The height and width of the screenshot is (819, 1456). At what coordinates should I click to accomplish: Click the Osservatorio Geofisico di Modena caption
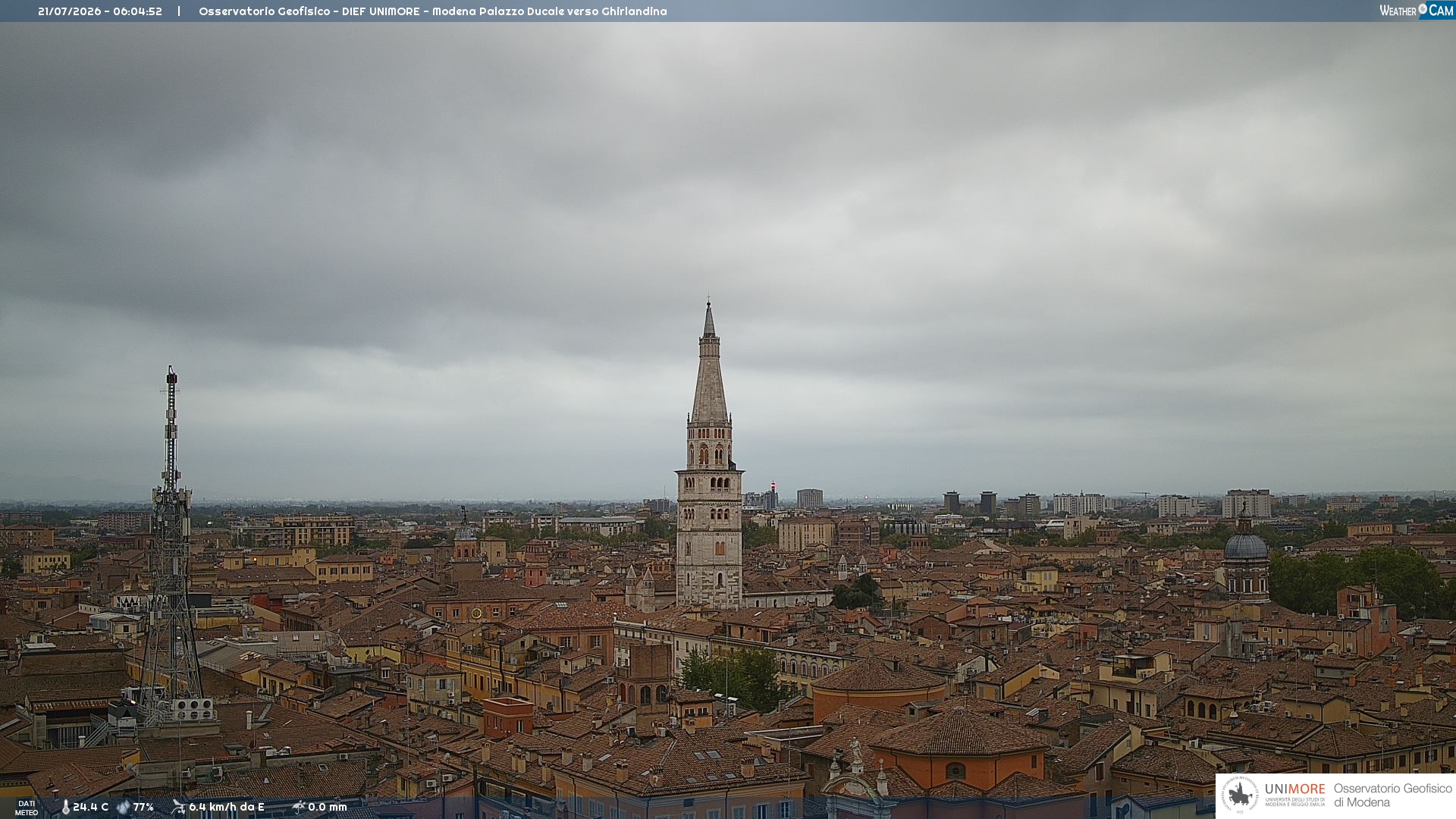(x=1393, y=795)
